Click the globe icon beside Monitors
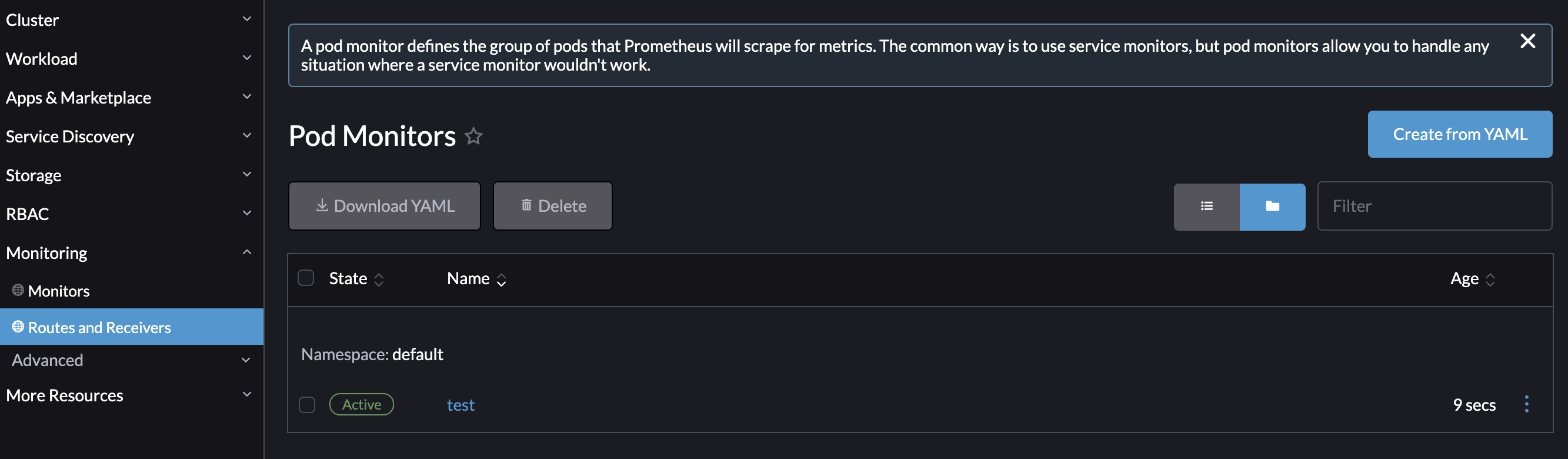The height and width of the screenshot is (459, 1568). coord(18,290)
